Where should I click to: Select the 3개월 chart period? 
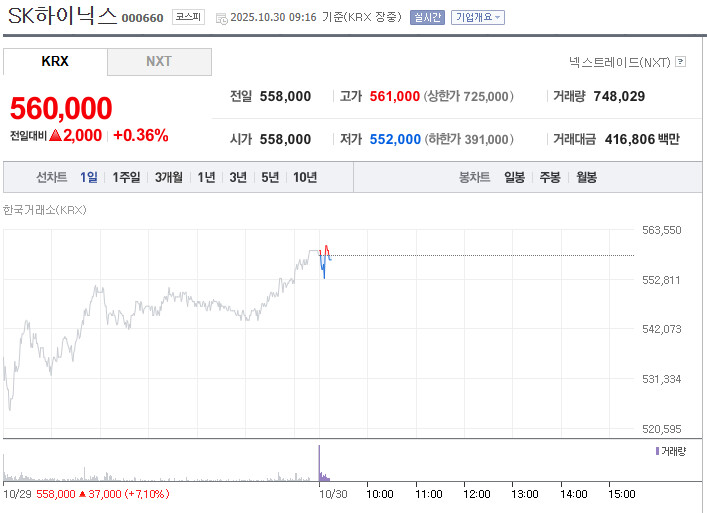tap(169, 177)
